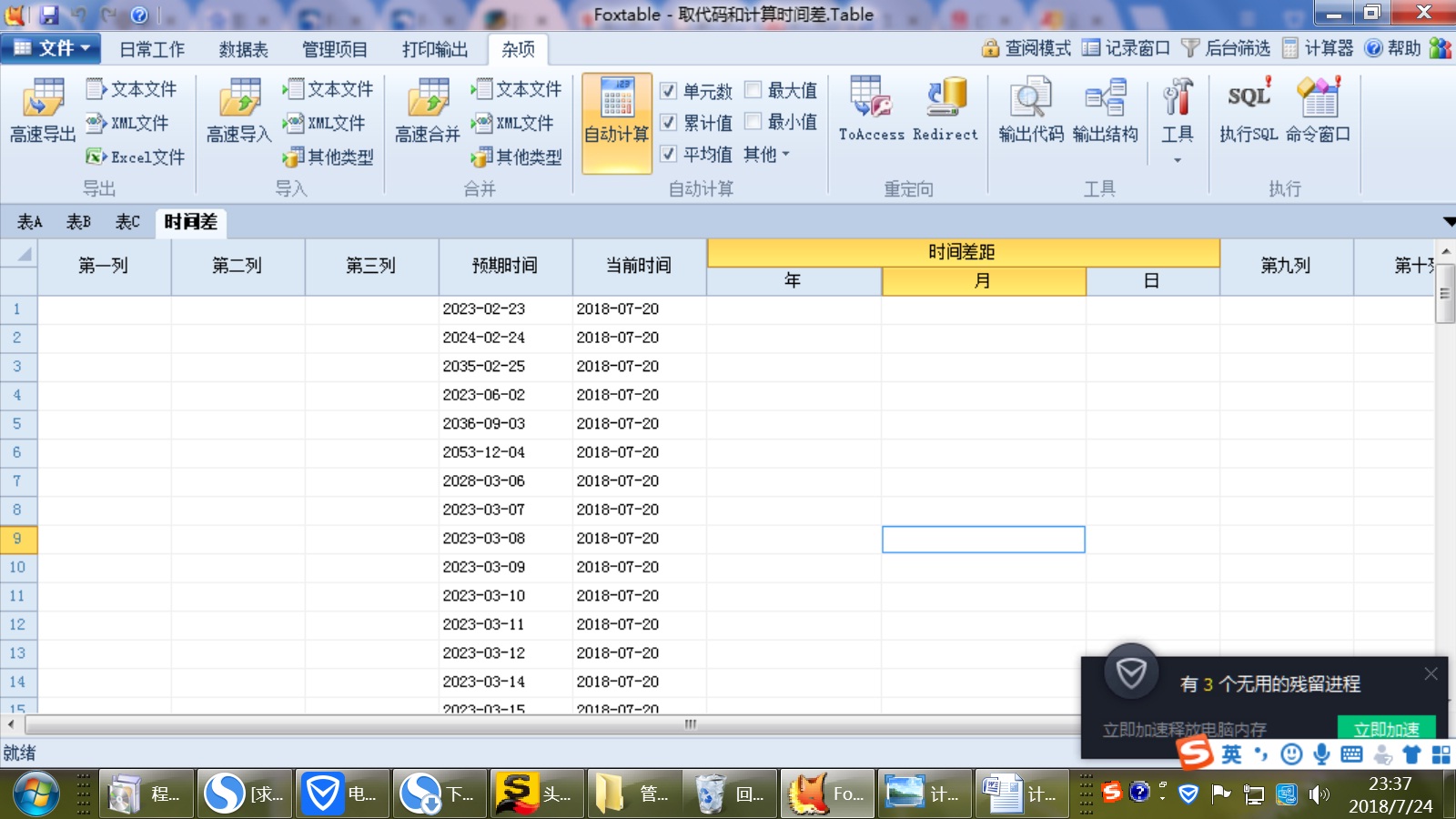
Task: Open the ToAccess redirect tool
Action: pos(872,109)
